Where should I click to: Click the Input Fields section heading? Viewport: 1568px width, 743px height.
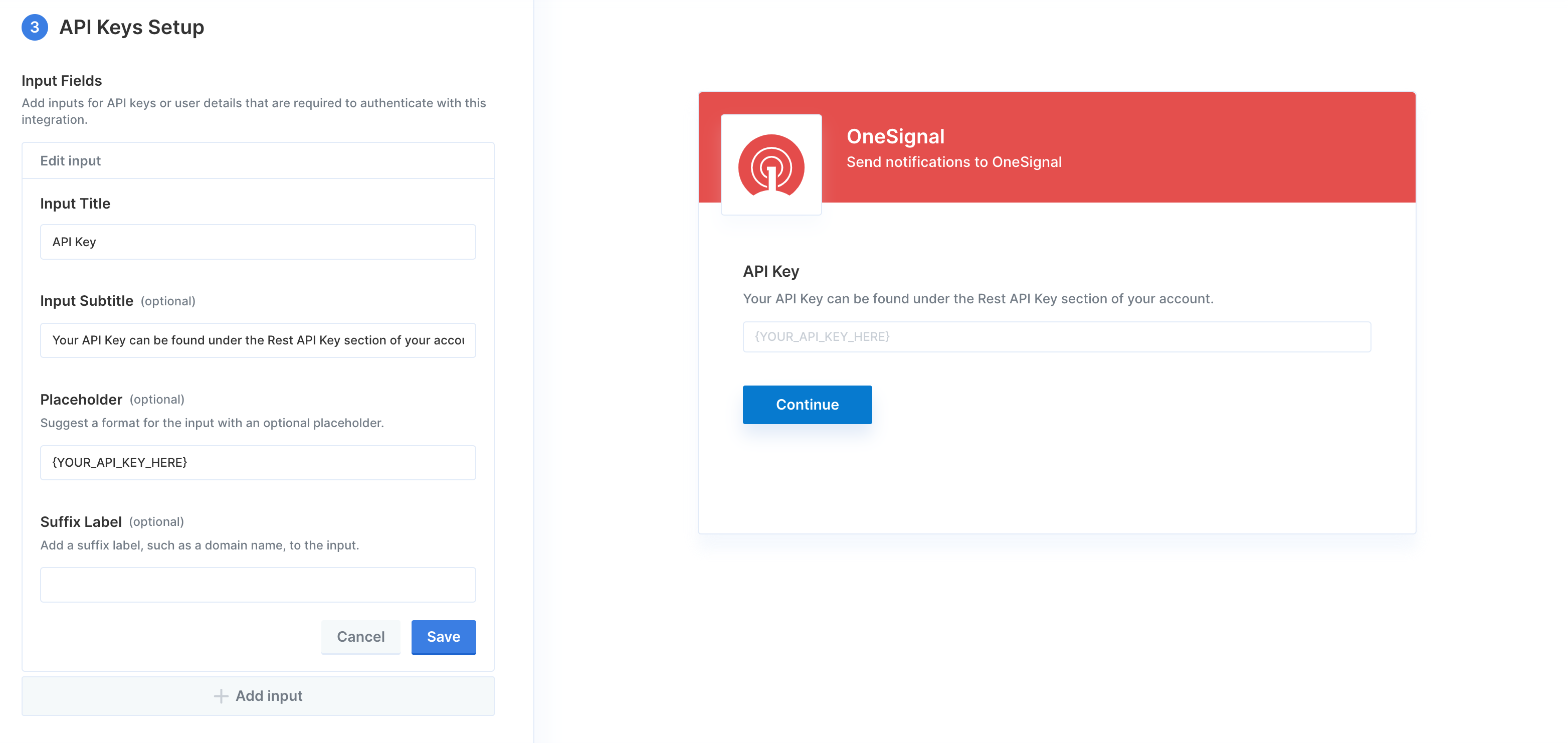click(62, 80)
